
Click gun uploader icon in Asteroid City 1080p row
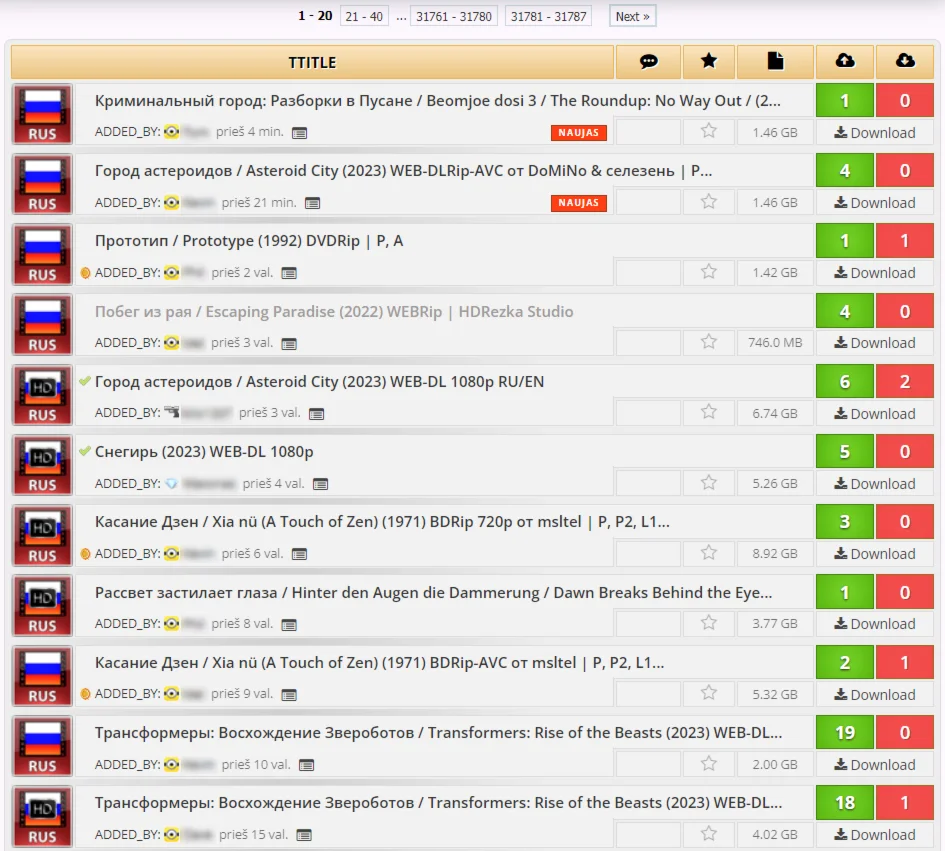(x=172, y=412)
